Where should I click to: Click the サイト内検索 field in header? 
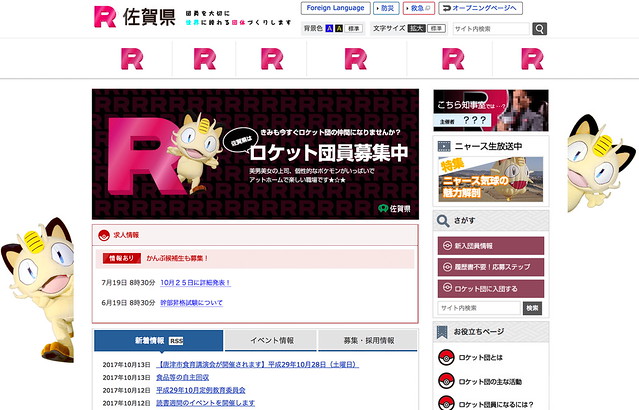tap(490, 29)
